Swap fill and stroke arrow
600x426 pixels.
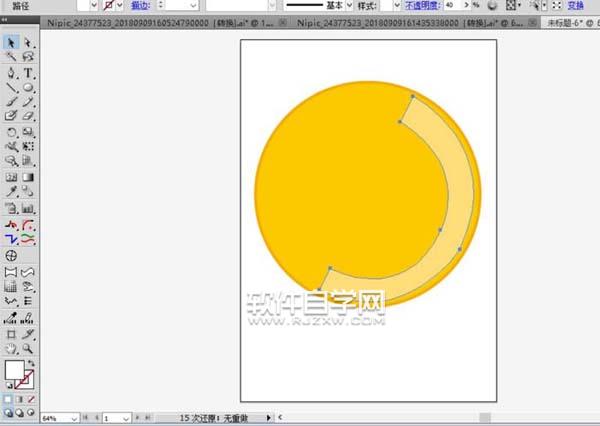31,363
